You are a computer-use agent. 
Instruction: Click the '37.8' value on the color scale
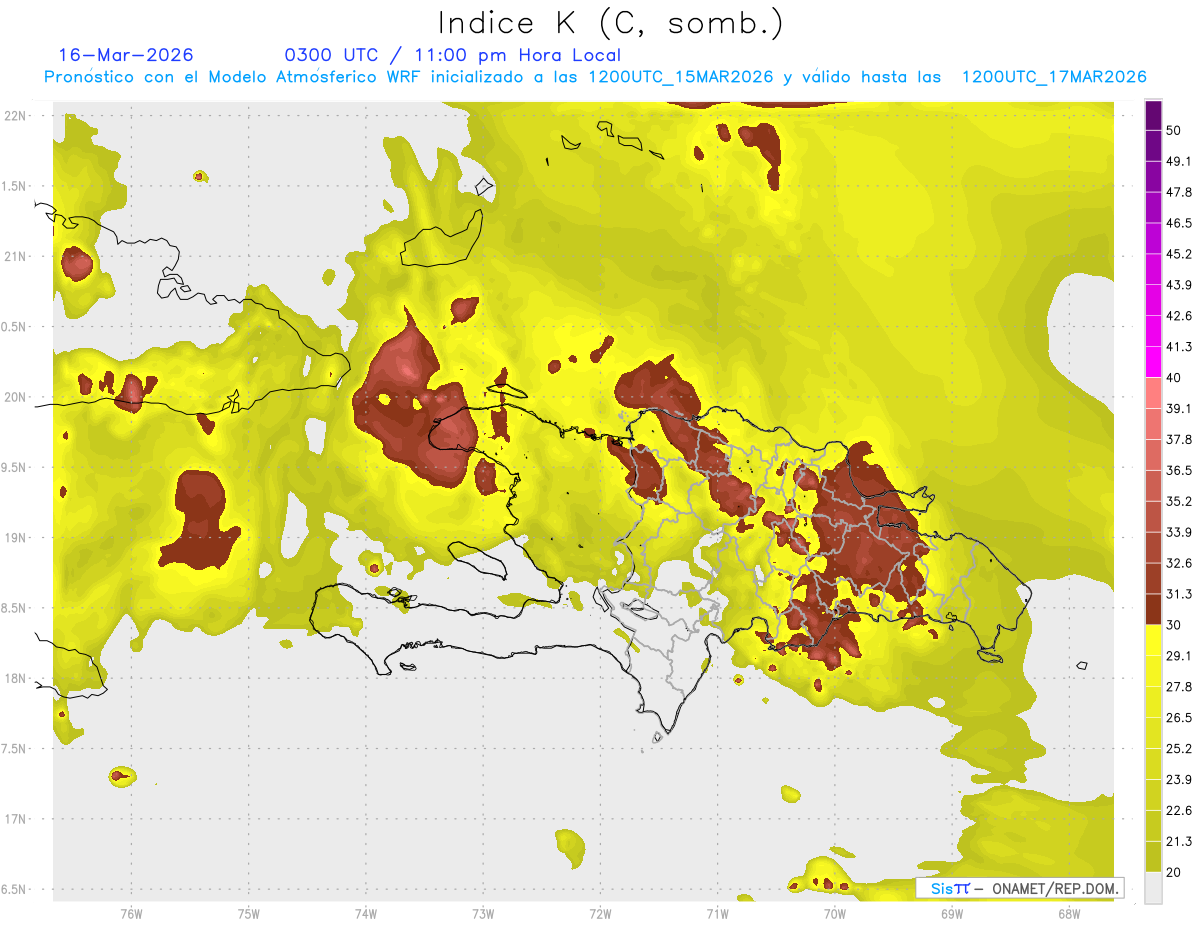pos(1179,440)
